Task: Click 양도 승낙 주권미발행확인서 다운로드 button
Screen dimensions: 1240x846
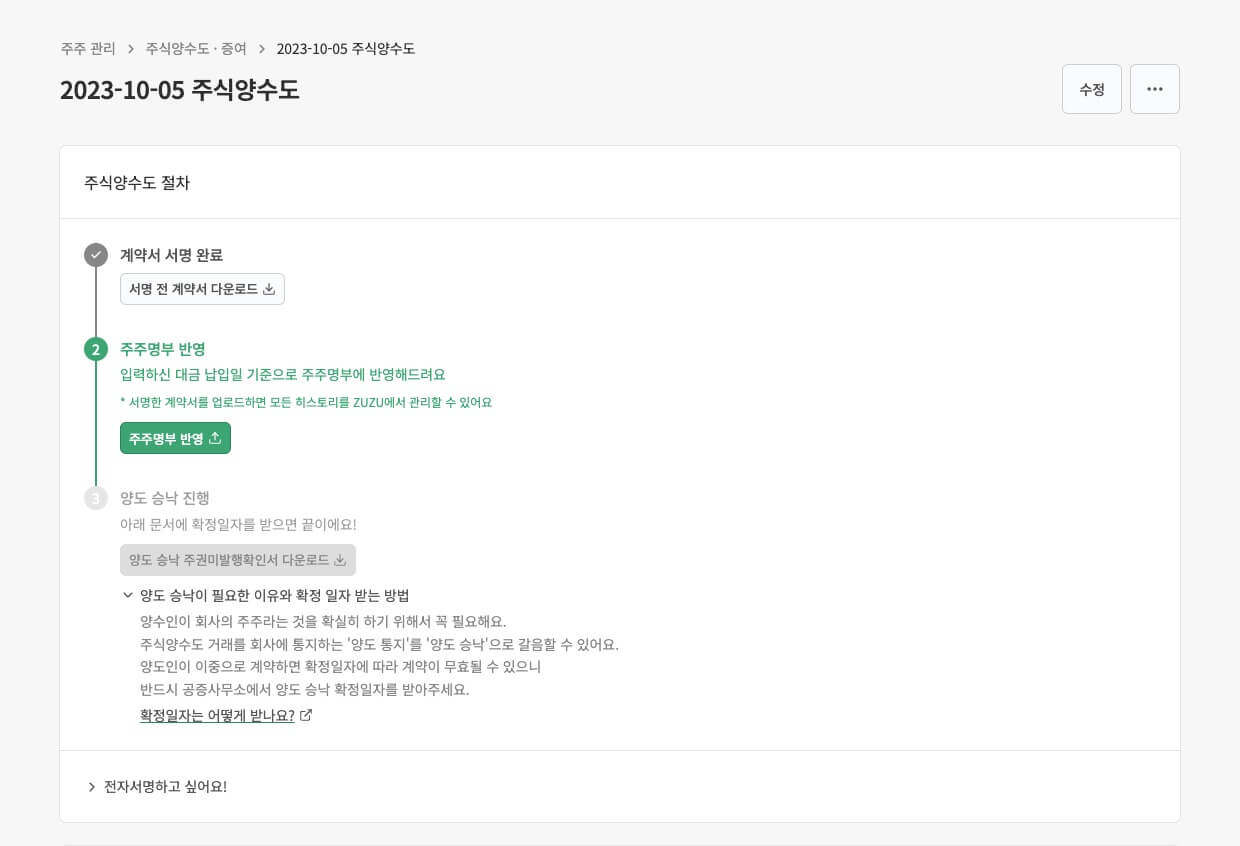Action: click(x=238, y=560)
